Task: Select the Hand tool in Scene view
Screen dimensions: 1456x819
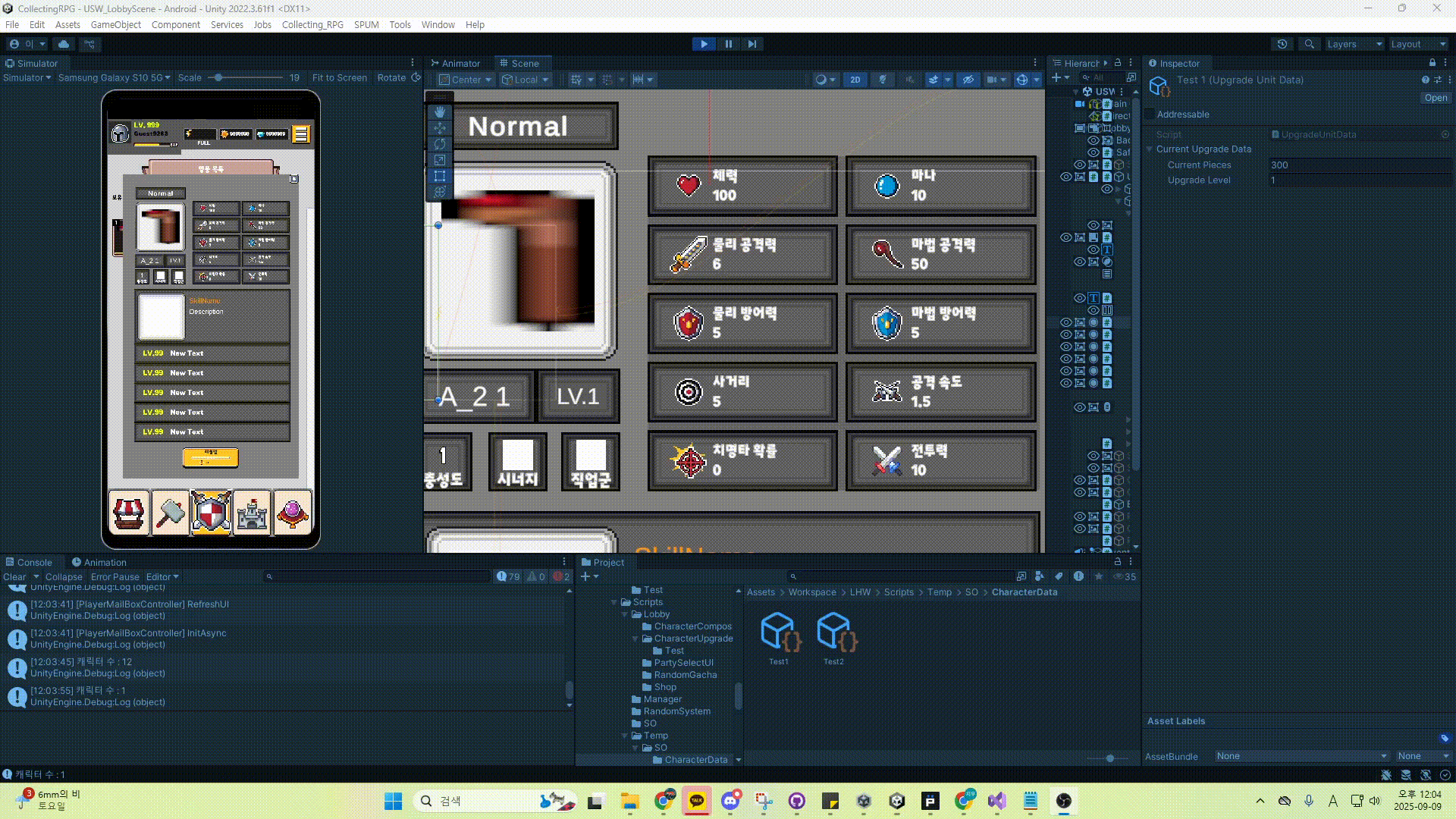Action: click(440, 112)
